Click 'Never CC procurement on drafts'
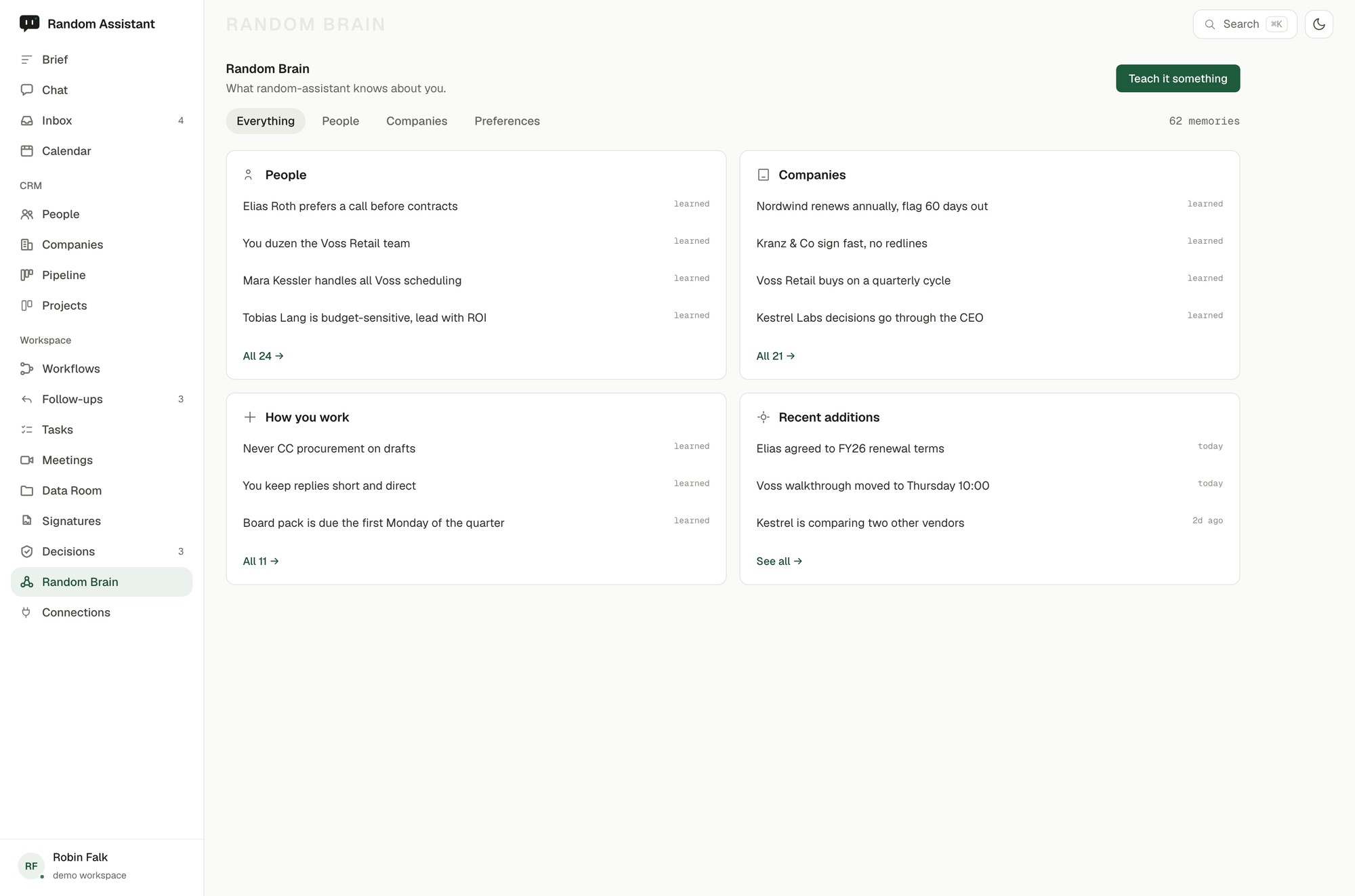Image resolution: width=1355 pixels, height=896 pixels. click(329, 449)
